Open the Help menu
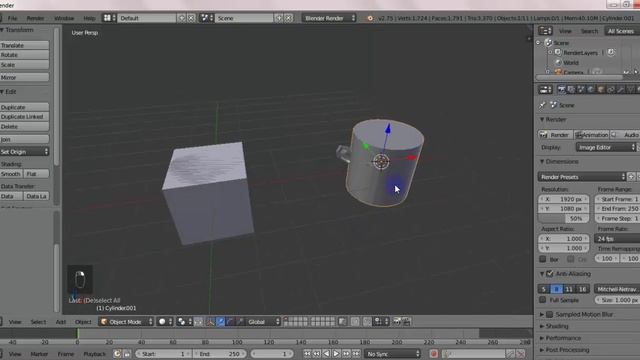Screen dimensions: 640x360 [89, 18]
